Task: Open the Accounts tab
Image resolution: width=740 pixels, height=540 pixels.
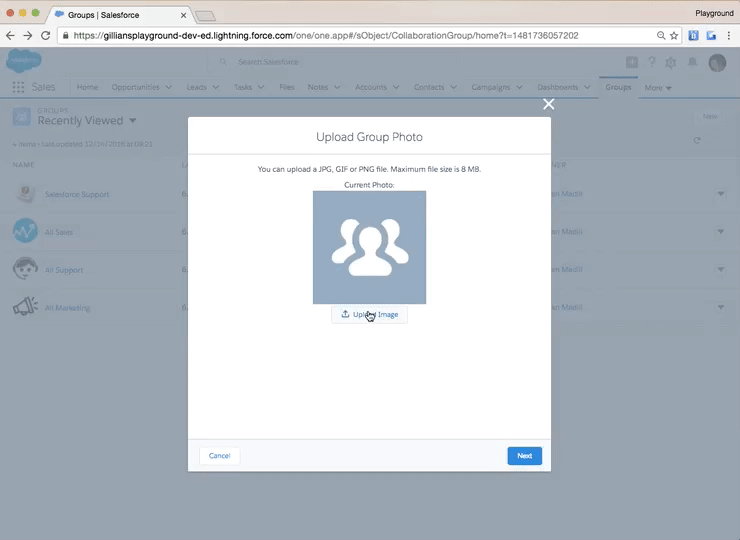Action: pos(370,87)
